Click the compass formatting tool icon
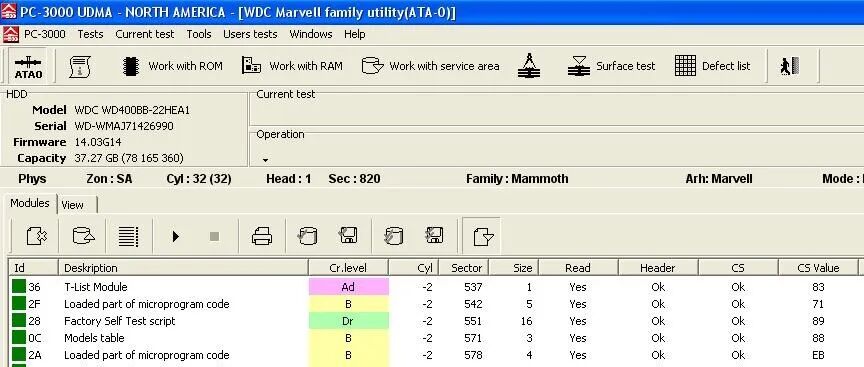This screenshot has width=864, height=367. 529,66
